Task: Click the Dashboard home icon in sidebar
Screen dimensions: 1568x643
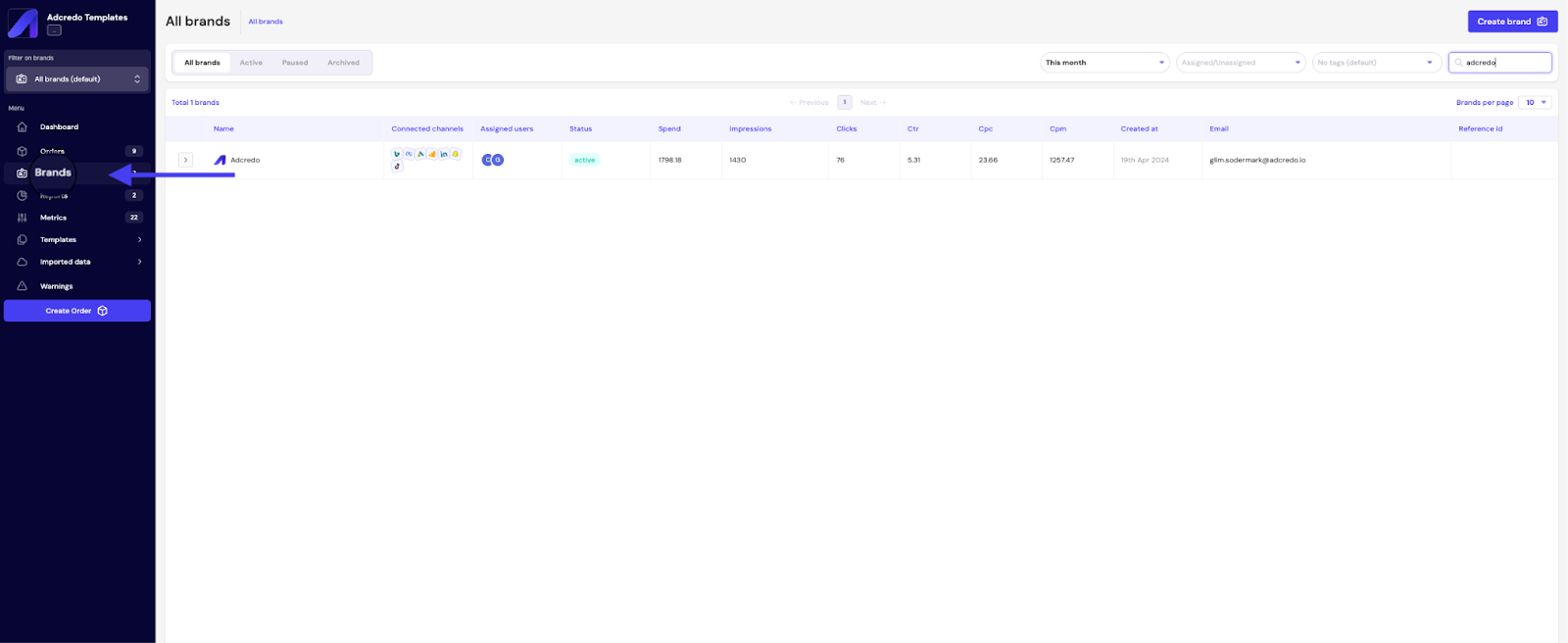Action: click(x=22, y=127)
